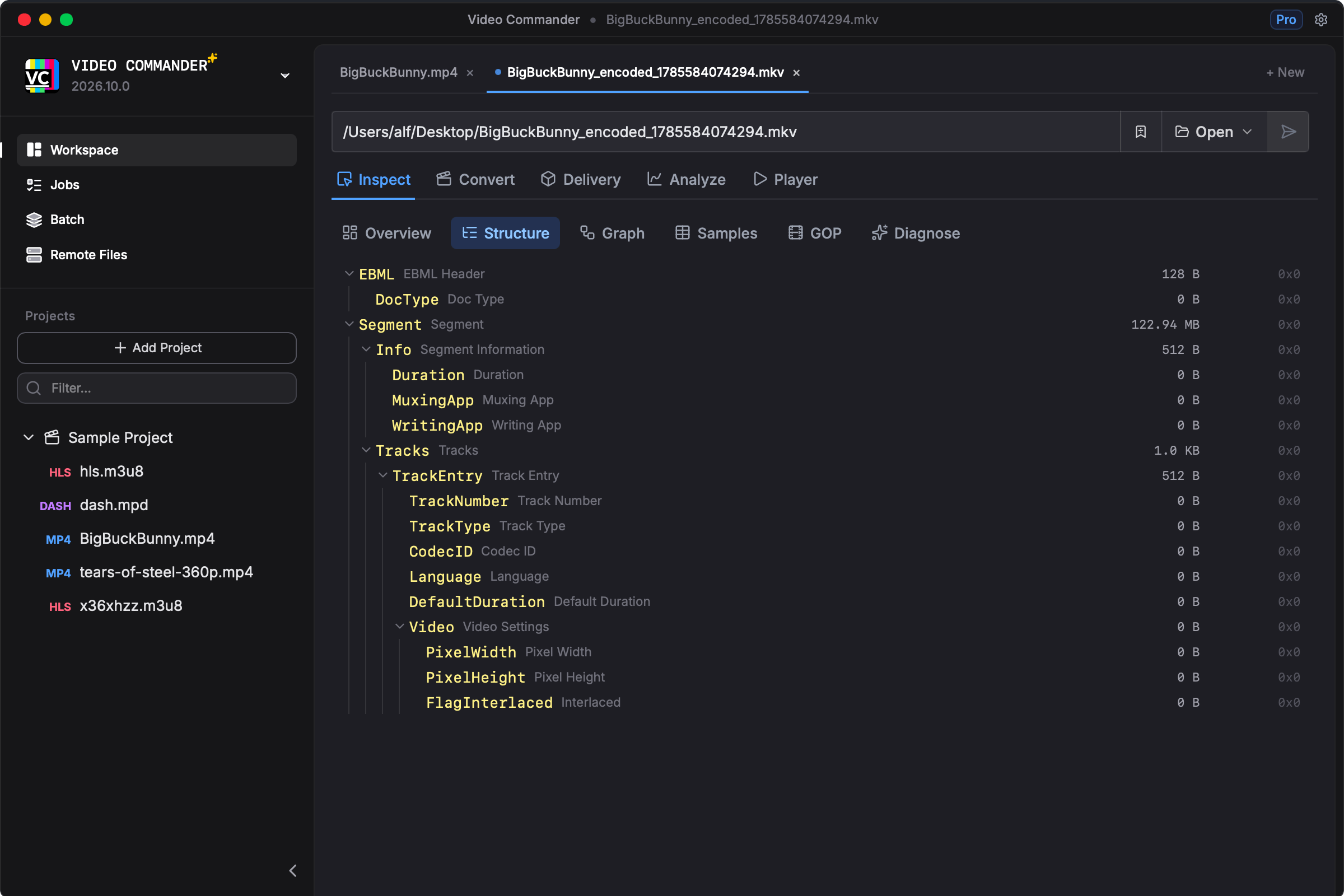Collapse the Video settings node
The height and width of the screenshot is (896, 1344).
[x=400, y=627]
